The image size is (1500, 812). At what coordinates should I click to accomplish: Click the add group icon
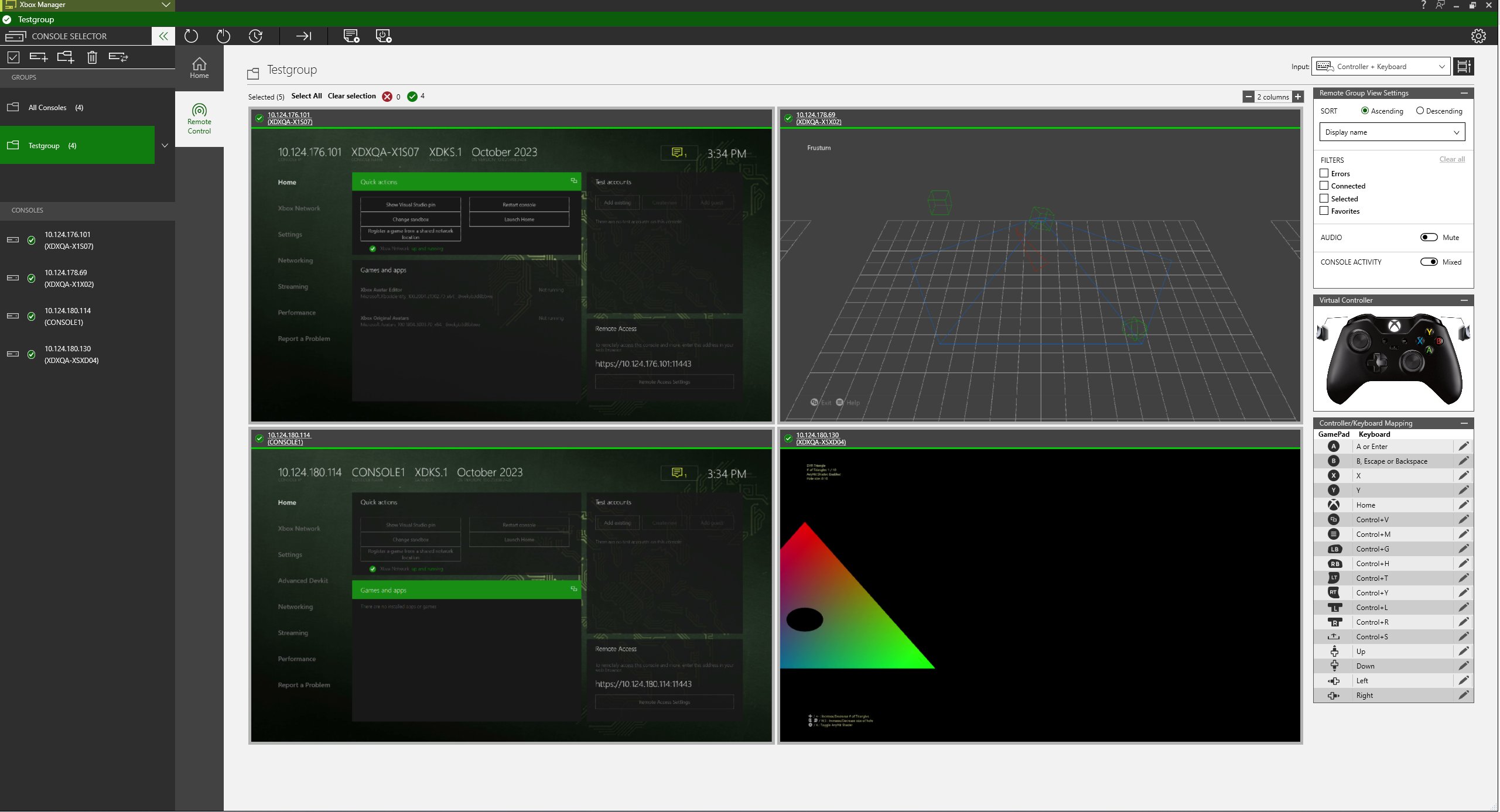66,57
